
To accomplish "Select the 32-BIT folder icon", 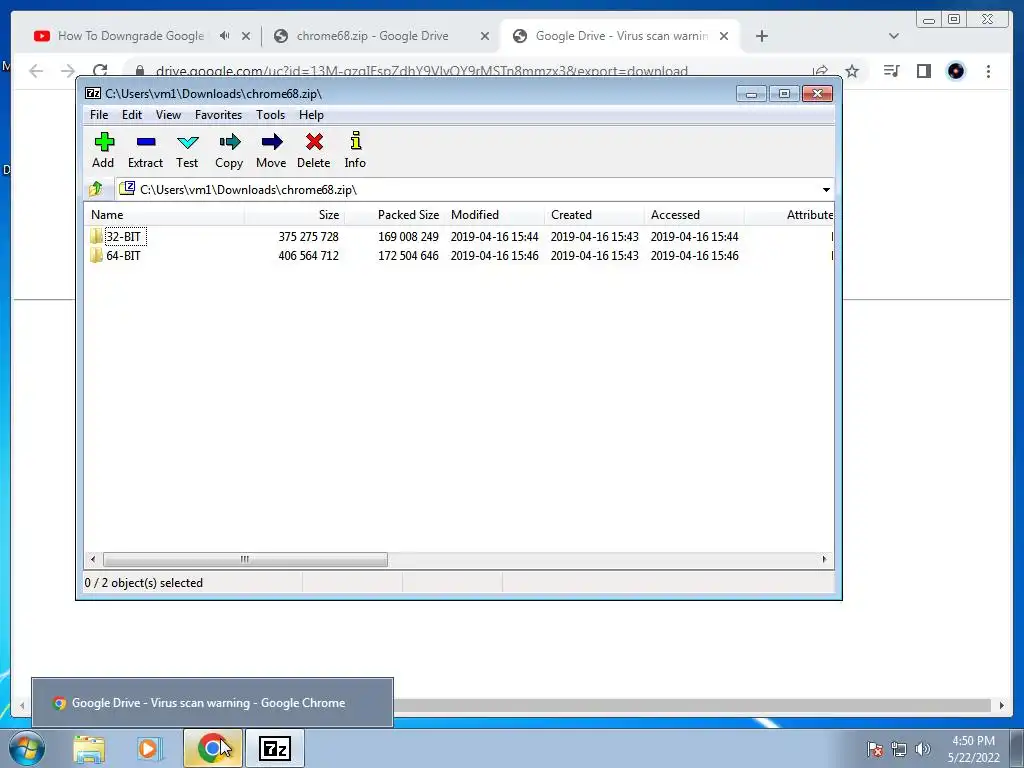I will pyautogui.click(x=96, y=236).
